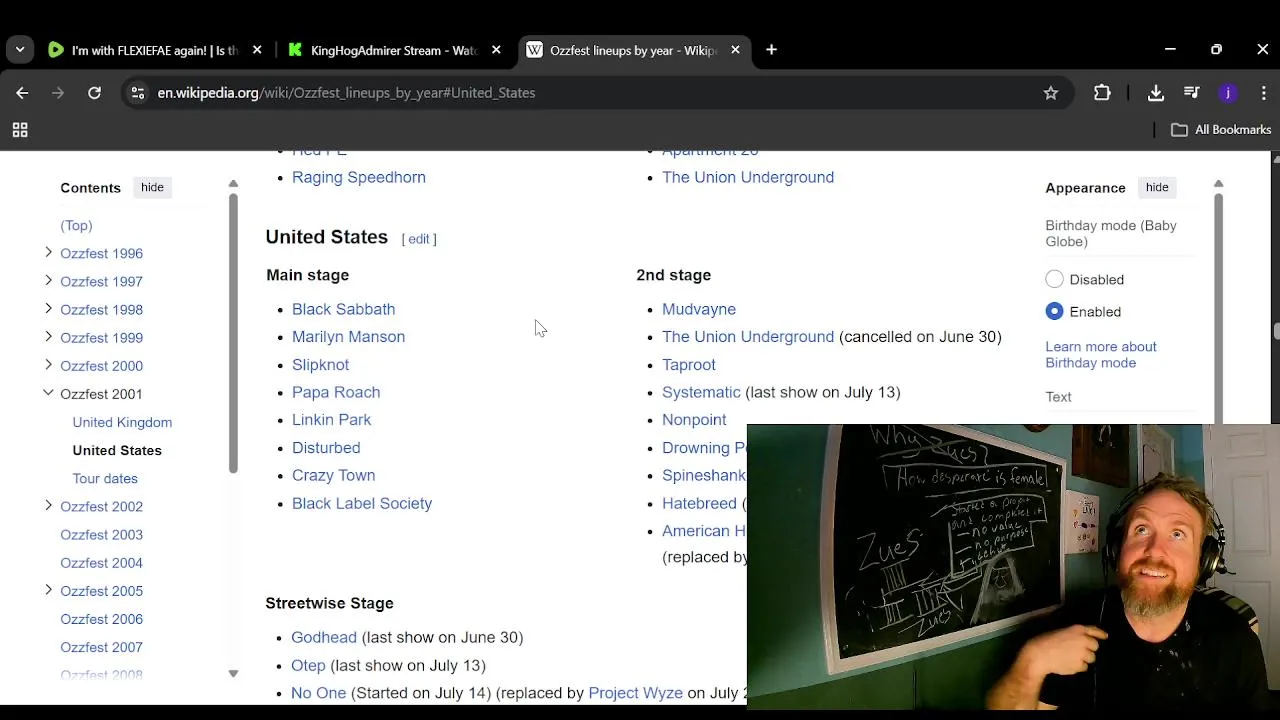Select Enabled Birthday mode radio button
The image size is (1280, 720).
(1054, 312)
